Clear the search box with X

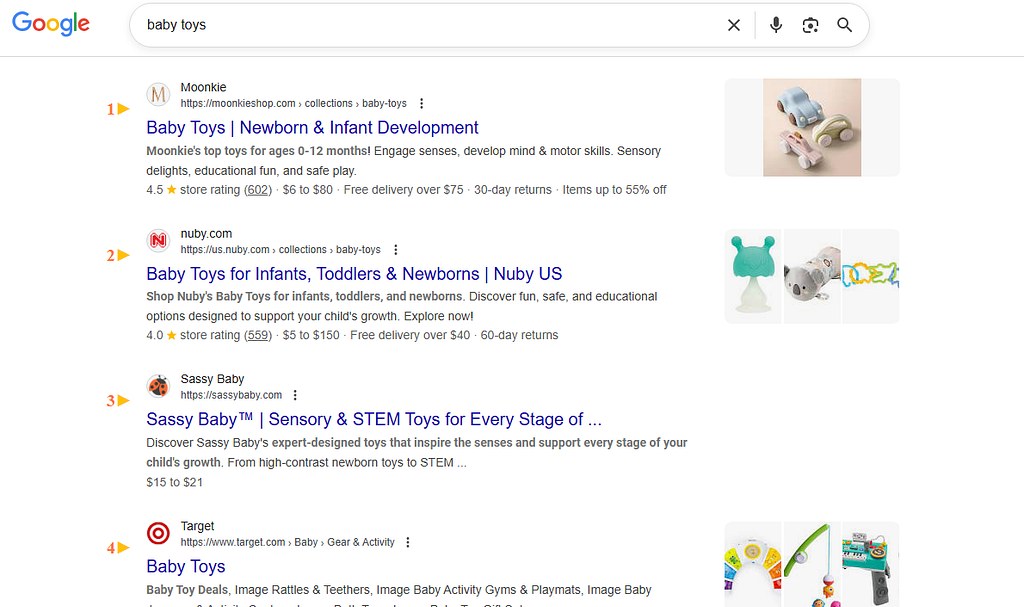(x=734, y=25)
